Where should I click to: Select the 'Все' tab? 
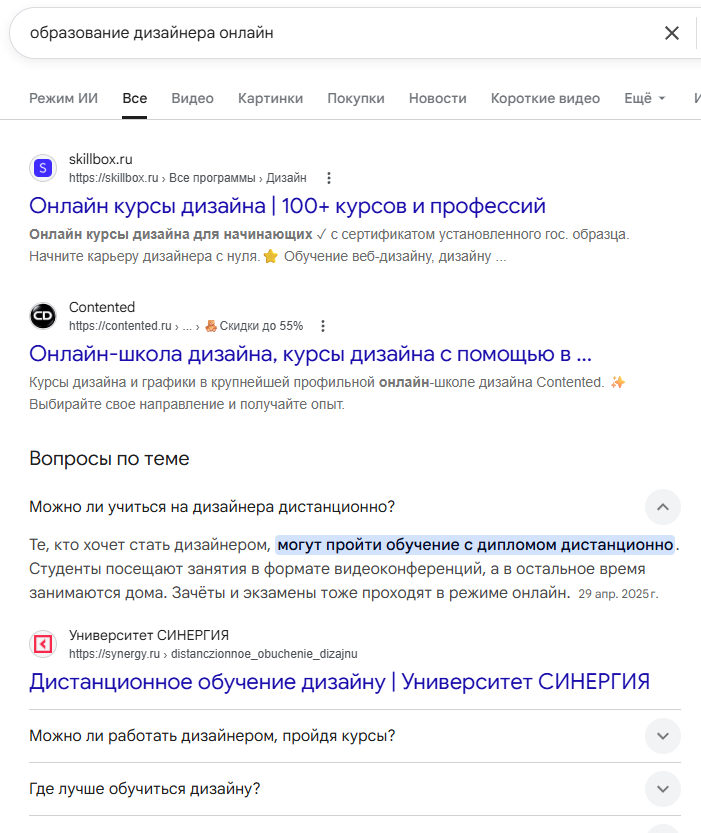coord(134,98)
